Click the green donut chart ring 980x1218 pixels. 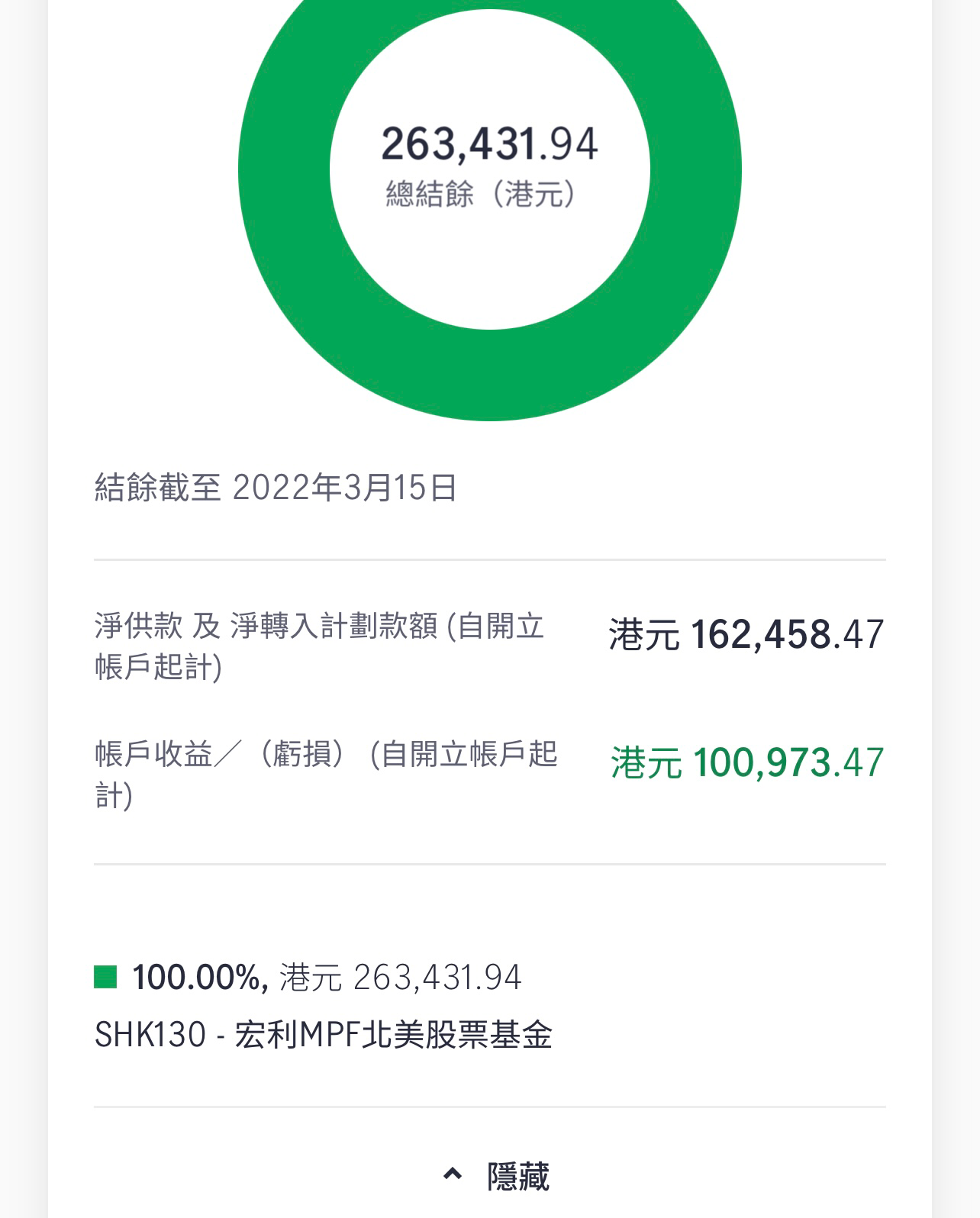(489, 375)
